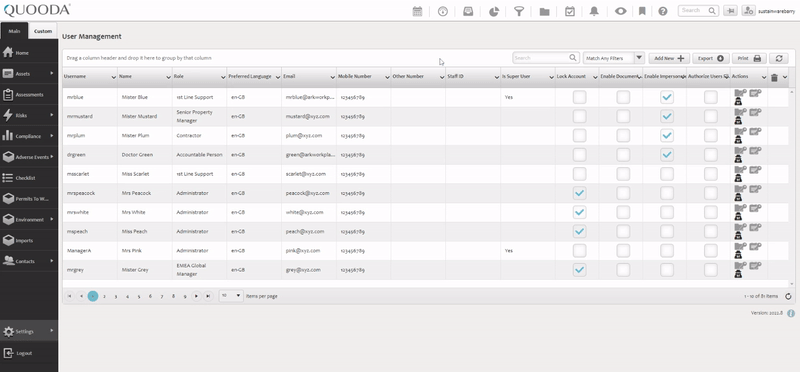Click the trash delete icon in table header
Viewport: 800px width, 372px height.
pyautogui.click(x=774, y=78)
